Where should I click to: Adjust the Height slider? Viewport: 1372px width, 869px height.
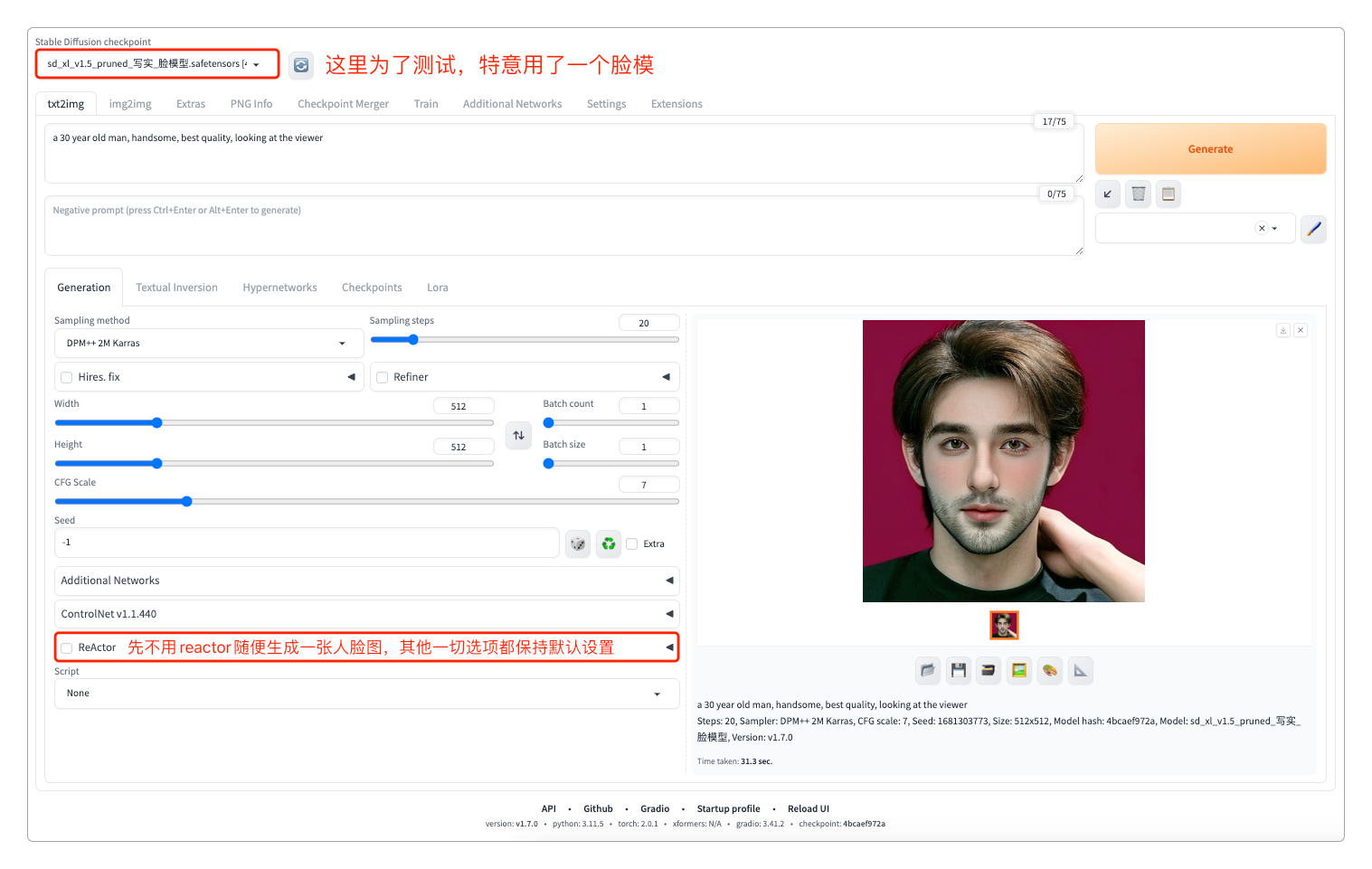point(274,464)
